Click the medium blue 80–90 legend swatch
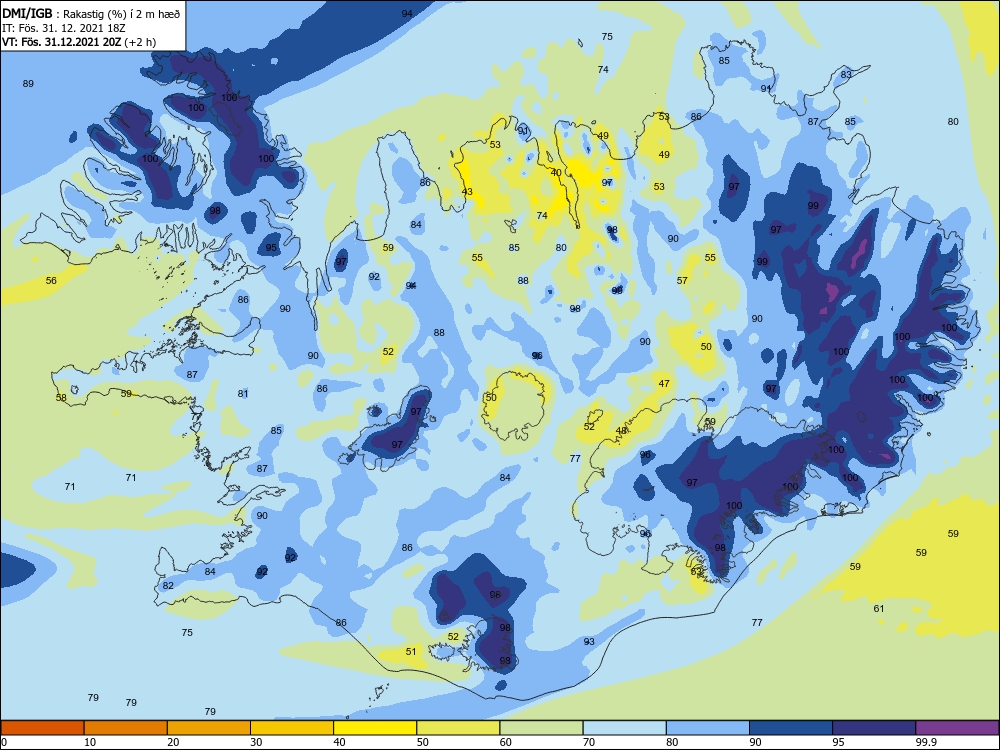1000x750 pixels. [x=708, y=728]
